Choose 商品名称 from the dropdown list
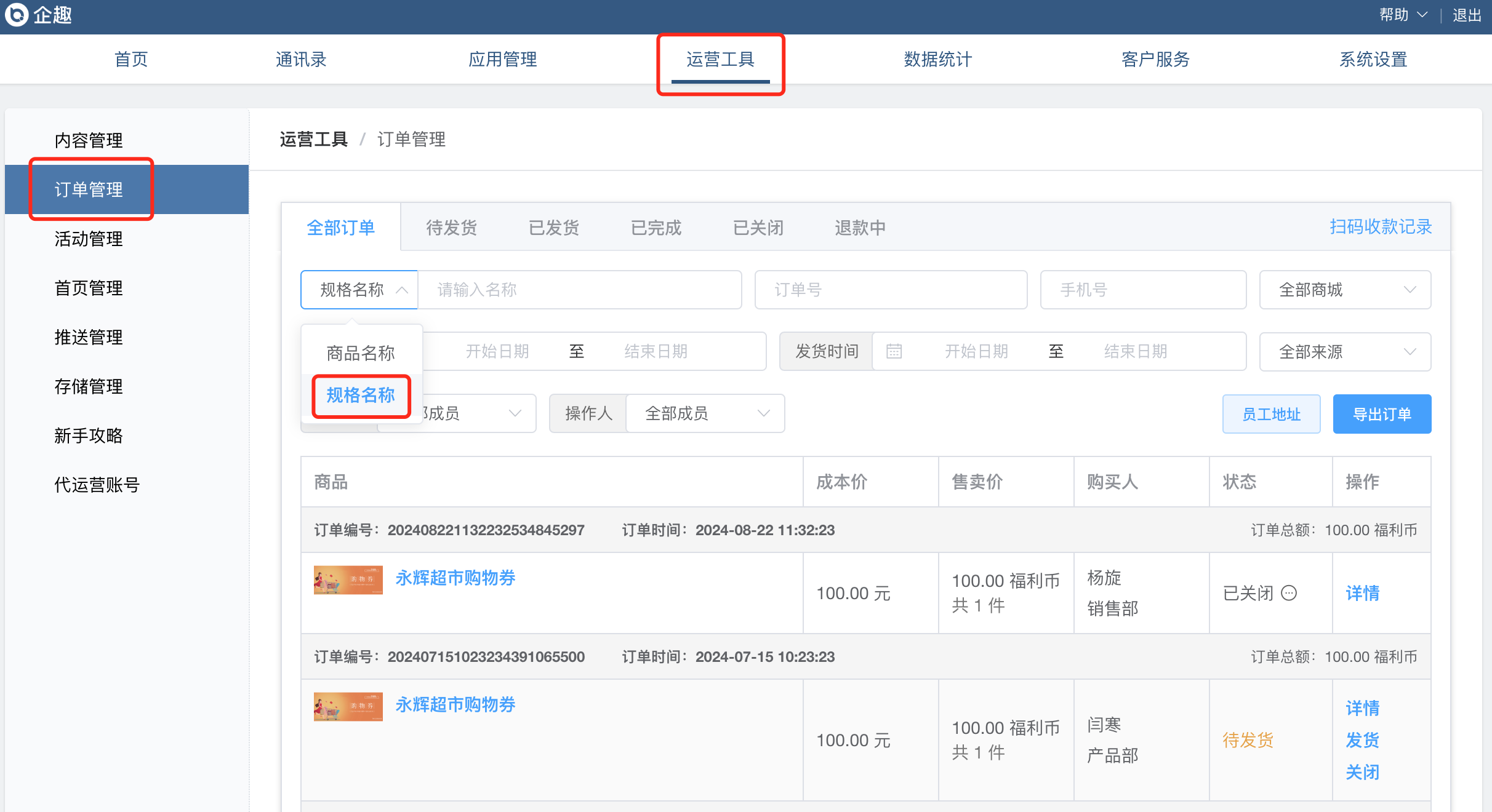The image size is (1492, 812). pos(361,353)
